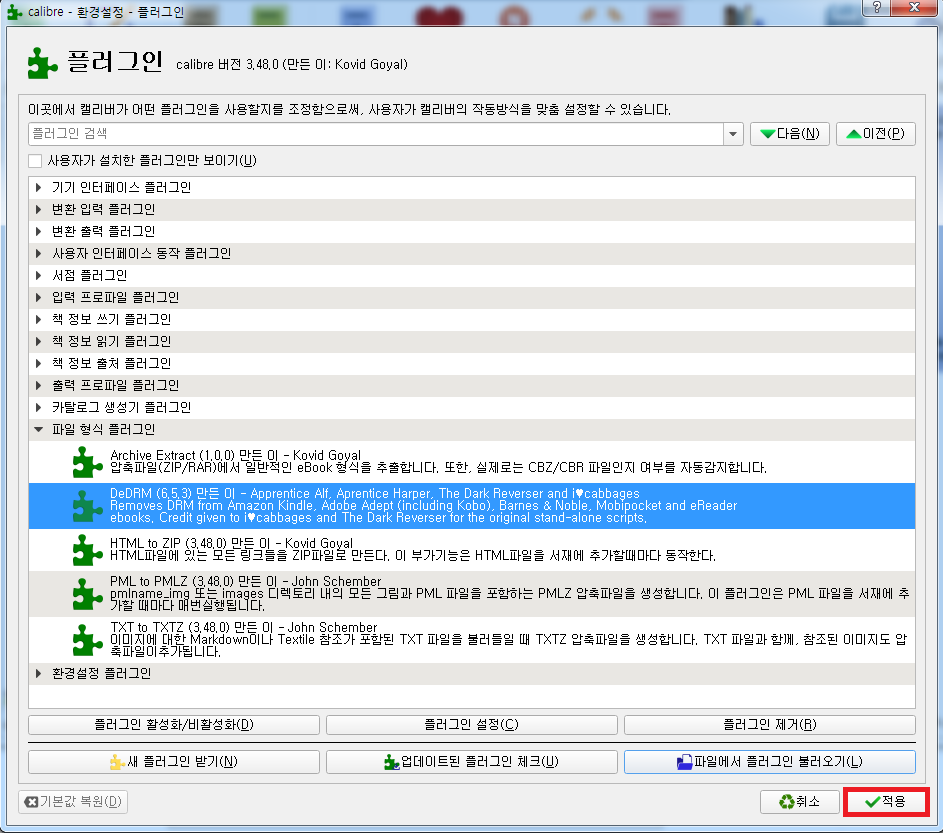
Task: Select the Archive Extract plugin row text
Action: click(x=438, y=462)
